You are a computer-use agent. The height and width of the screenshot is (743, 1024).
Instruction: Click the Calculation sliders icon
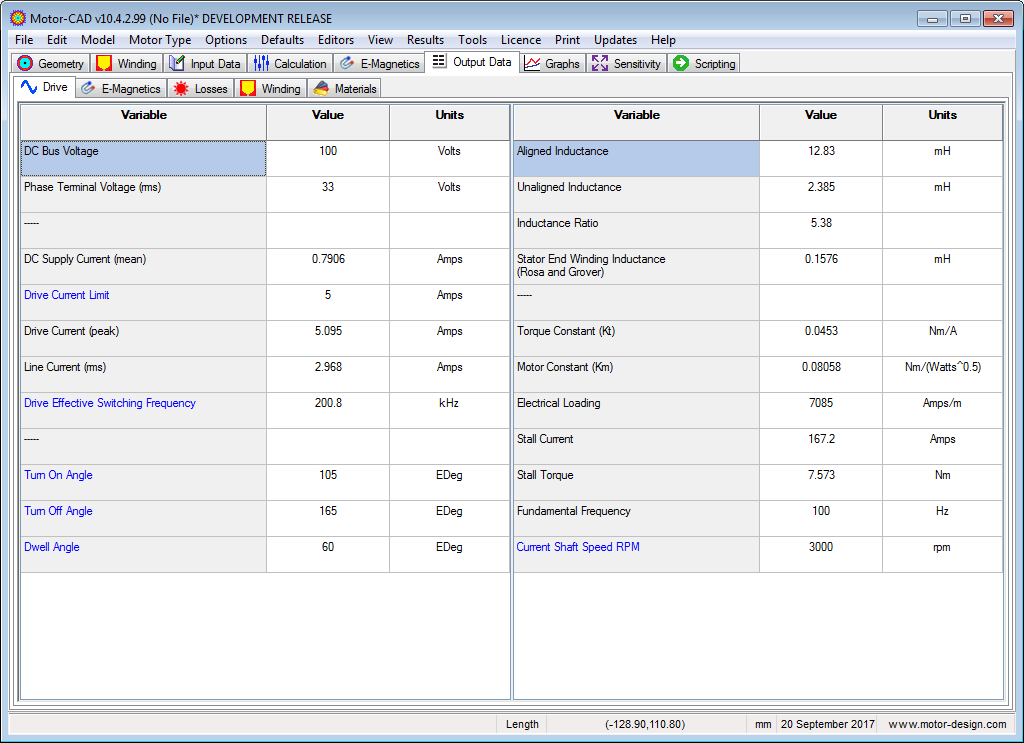(261, 63)
